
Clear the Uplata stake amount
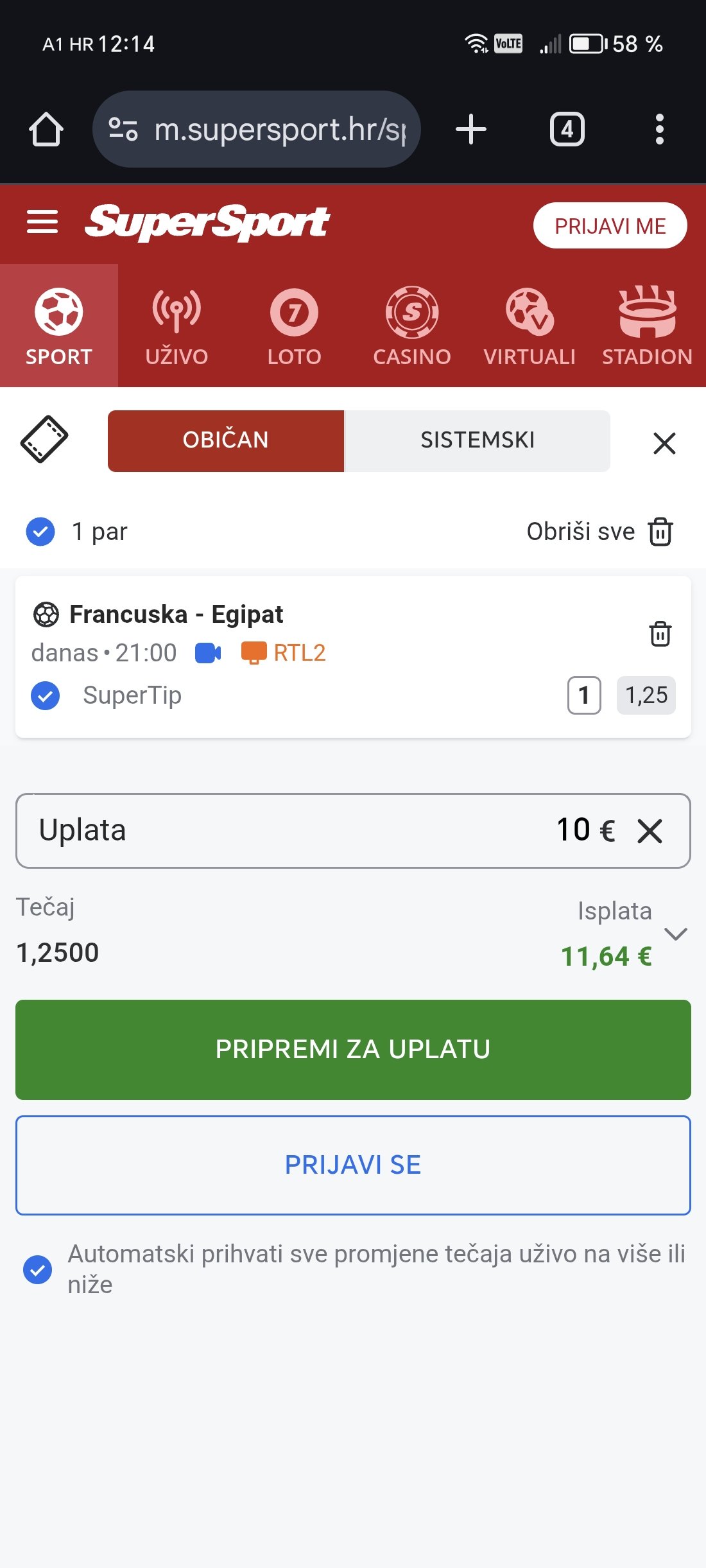pyautogui.click(x=650, y=832)
